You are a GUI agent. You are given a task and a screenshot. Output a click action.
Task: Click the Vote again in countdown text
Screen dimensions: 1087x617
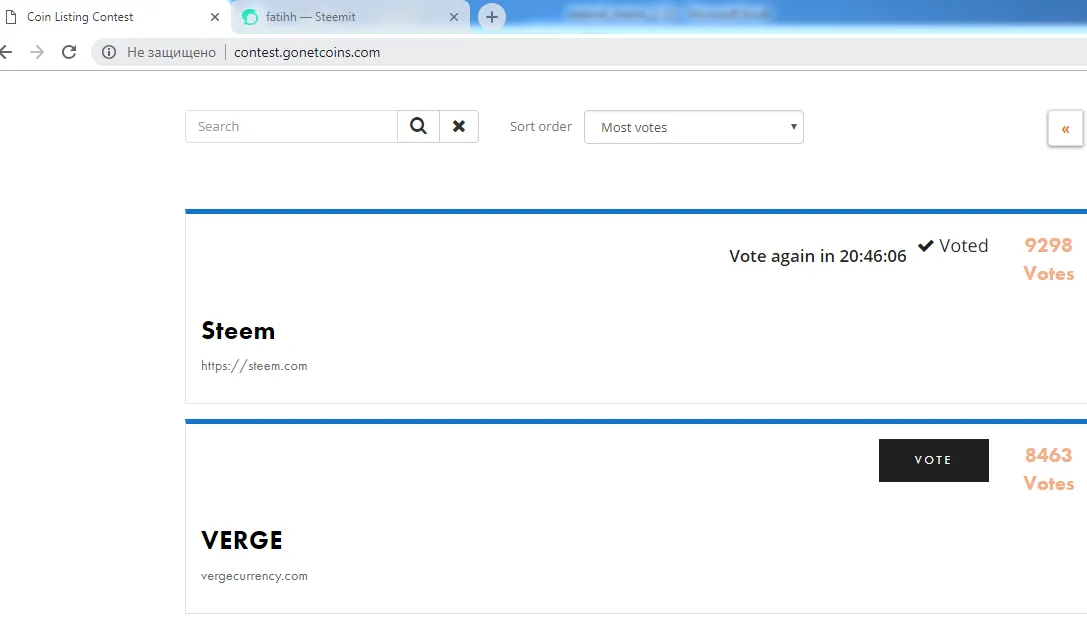(817, 256)
